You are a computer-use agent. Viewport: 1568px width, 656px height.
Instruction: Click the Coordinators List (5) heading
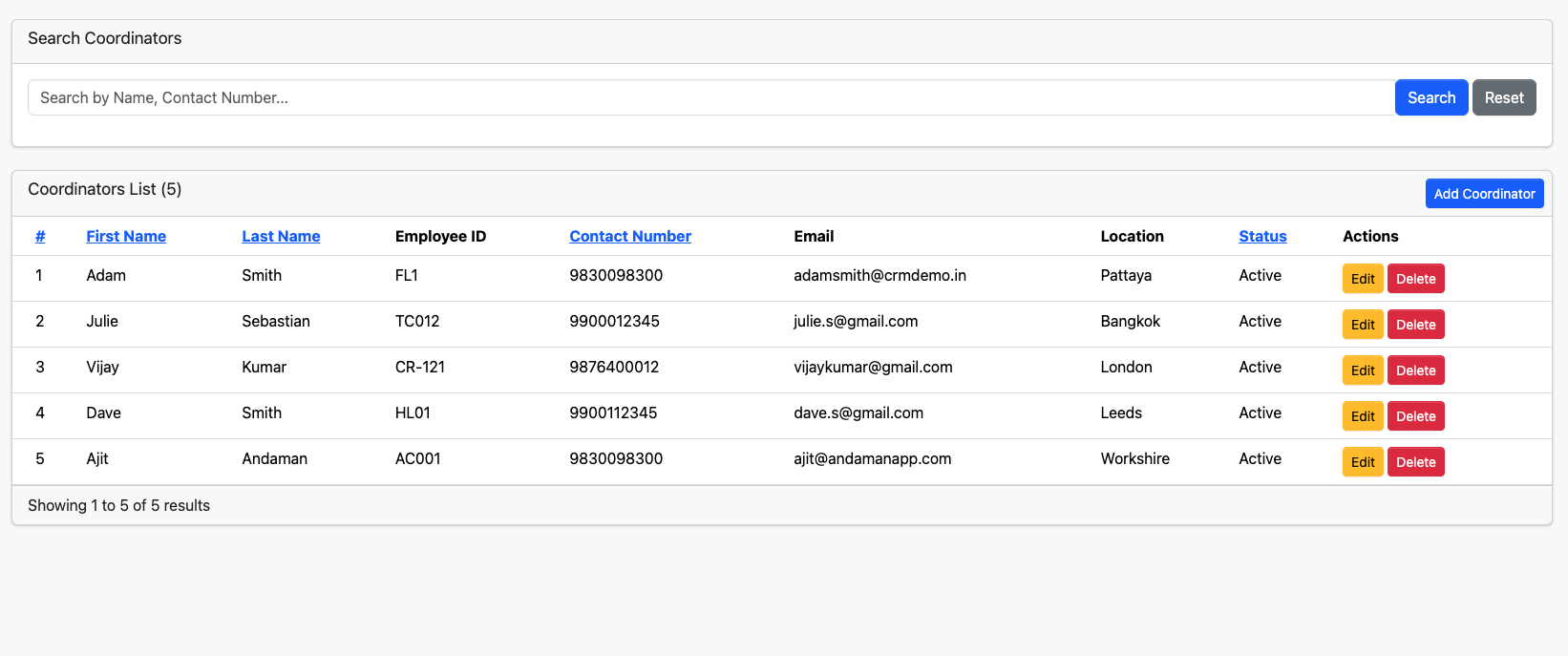pyautogui.click(x=105, y=189)
